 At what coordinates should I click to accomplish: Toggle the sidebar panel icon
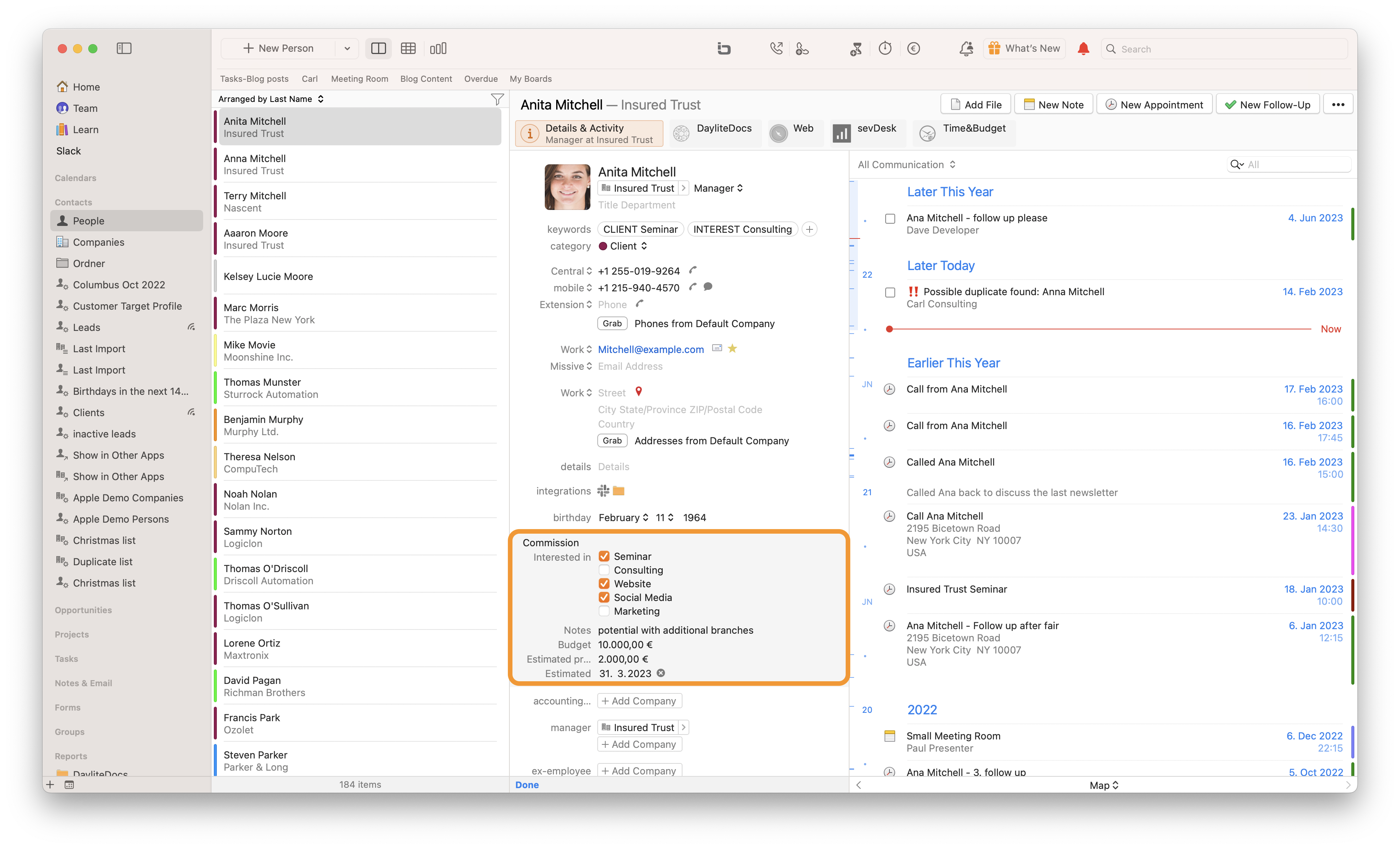click(124, 48)
